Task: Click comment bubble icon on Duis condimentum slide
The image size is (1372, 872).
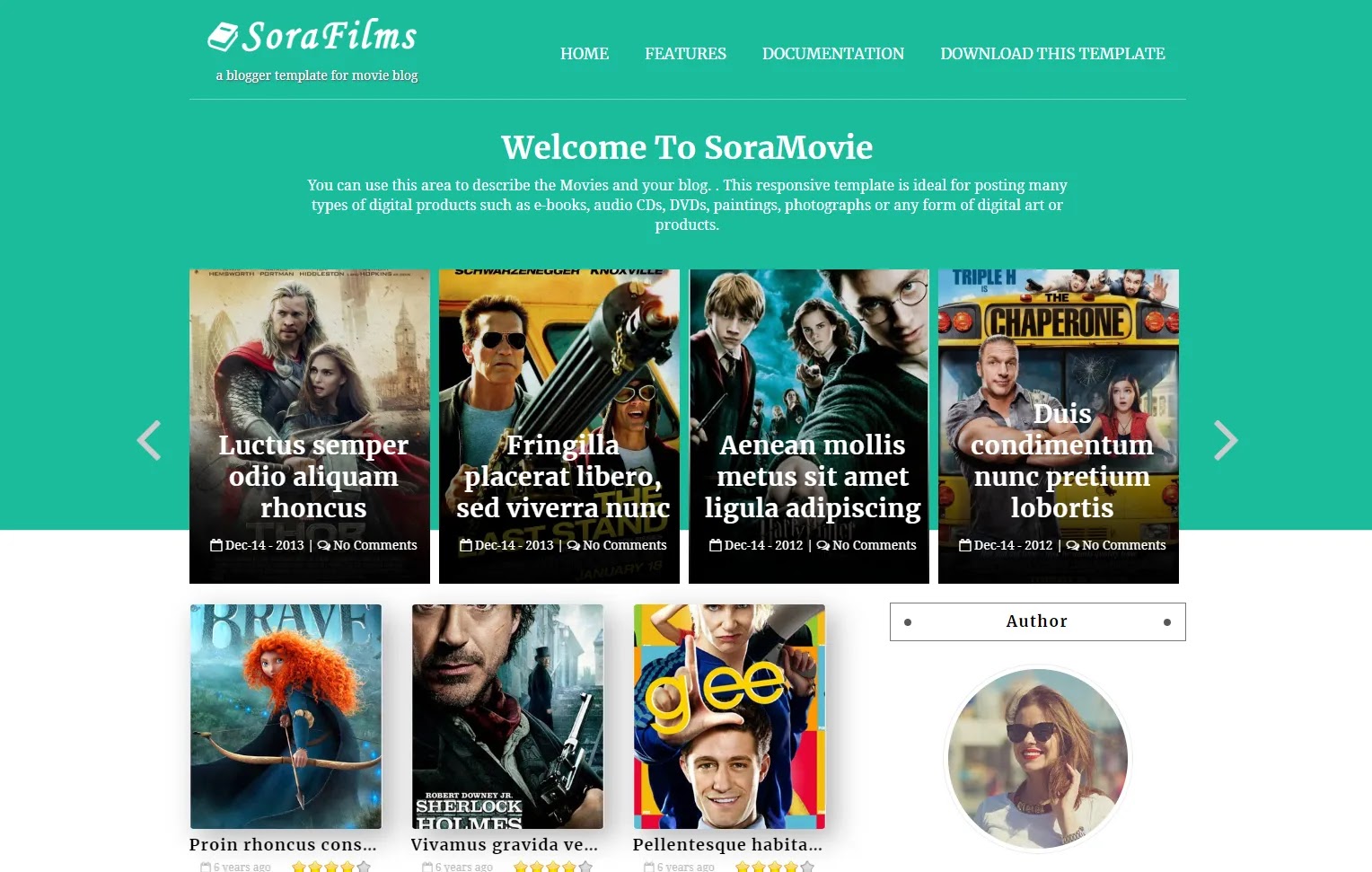Action: (1073, 545)
